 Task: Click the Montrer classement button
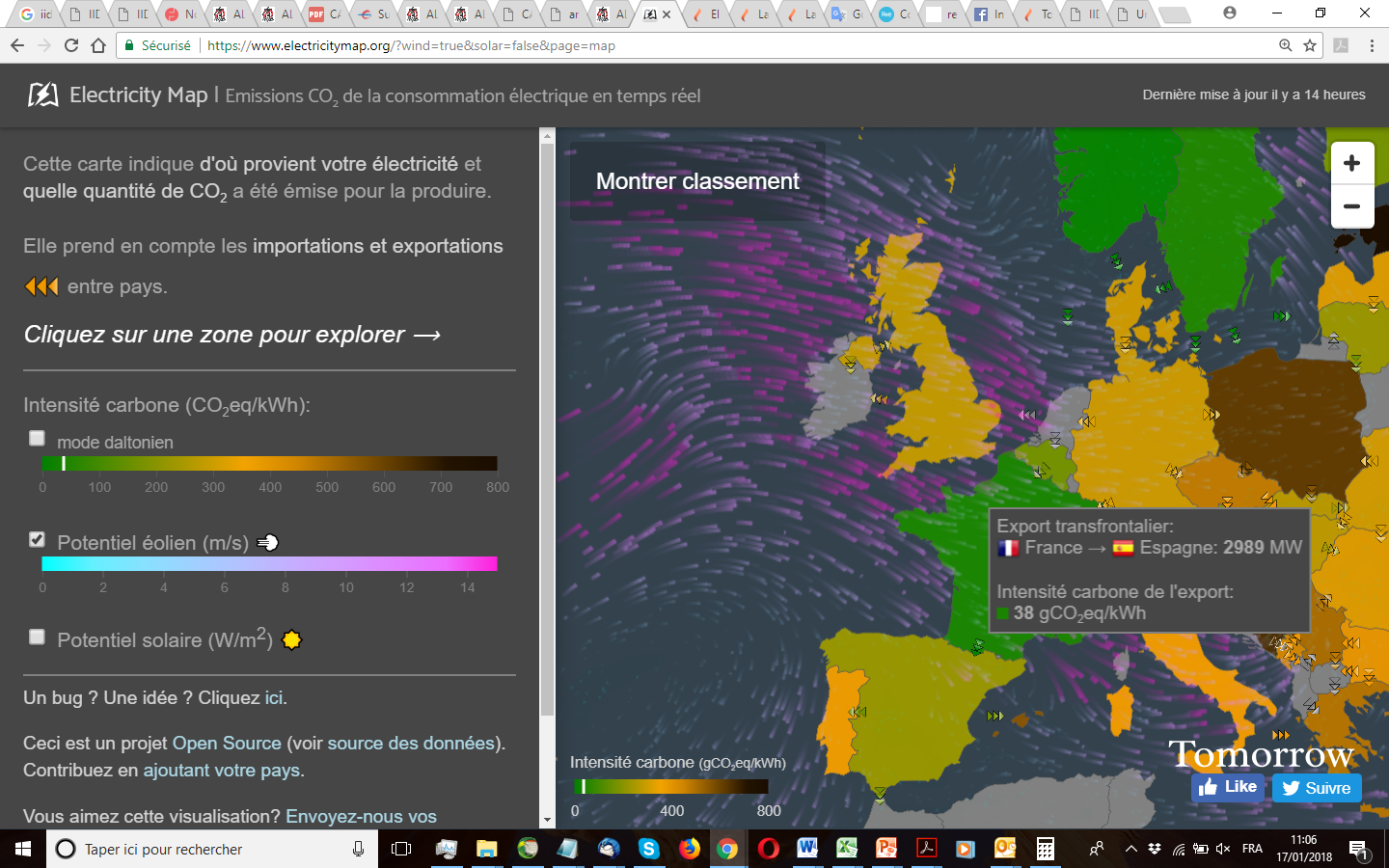coord(697,181)
